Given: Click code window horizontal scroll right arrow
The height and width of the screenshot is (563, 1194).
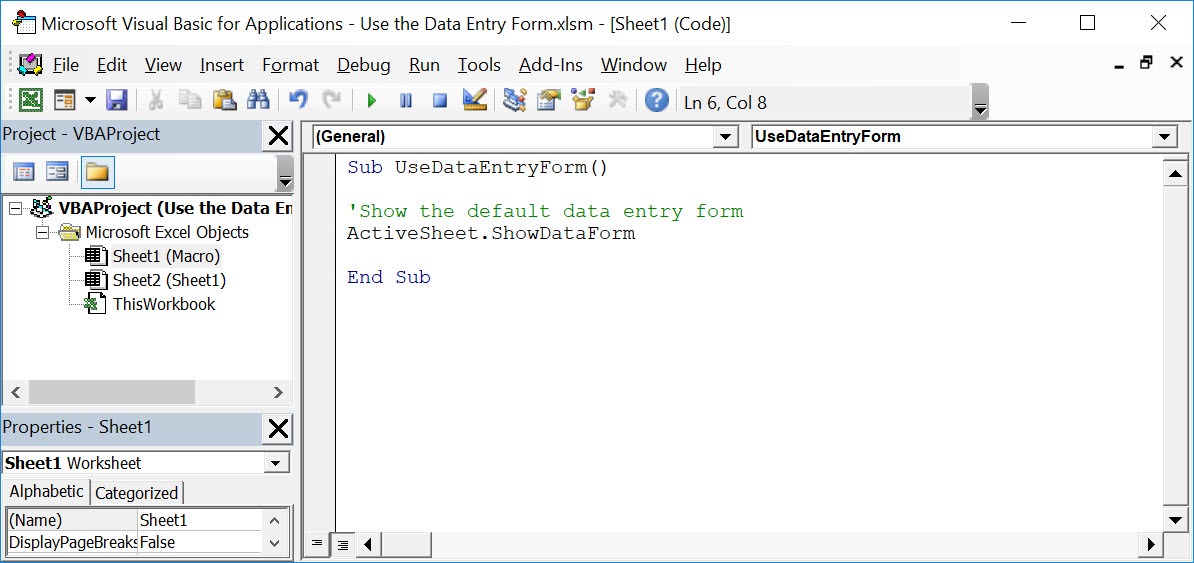Looking at the screenshot, I should 1151,544.
